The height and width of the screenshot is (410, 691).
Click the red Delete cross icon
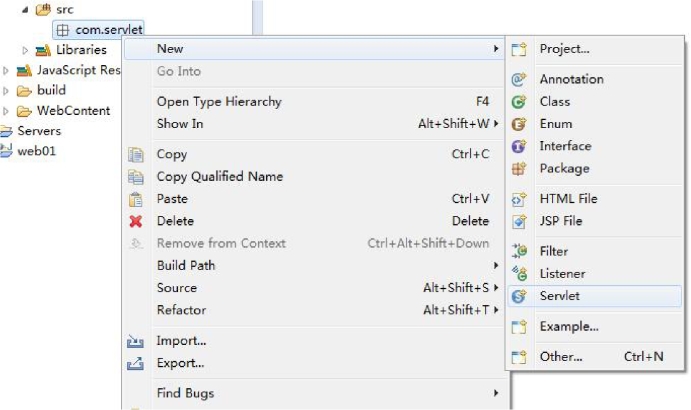coord(136,221)
